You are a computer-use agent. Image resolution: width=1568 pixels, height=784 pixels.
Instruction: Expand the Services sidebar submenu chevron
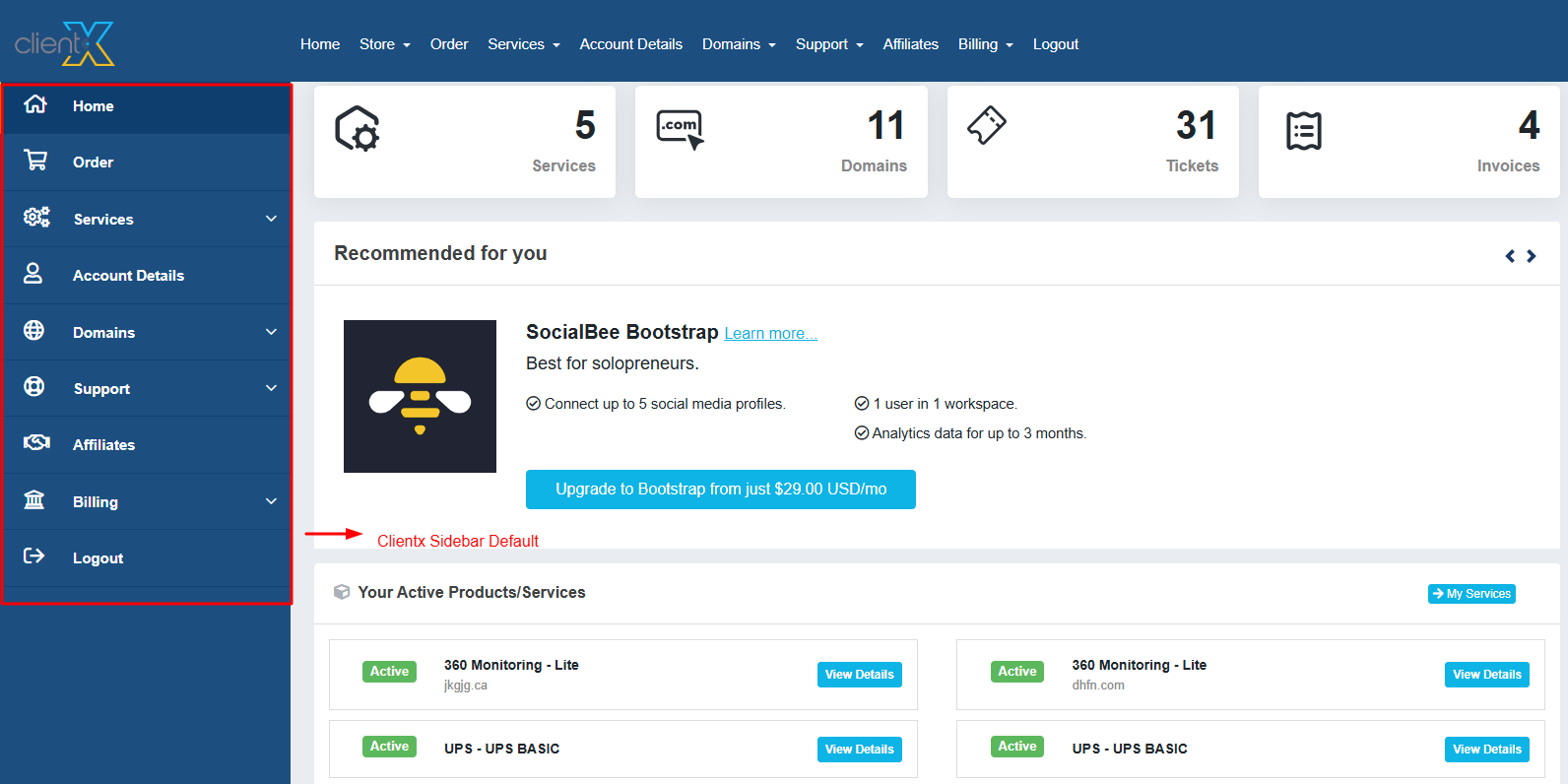coord(271,219)
